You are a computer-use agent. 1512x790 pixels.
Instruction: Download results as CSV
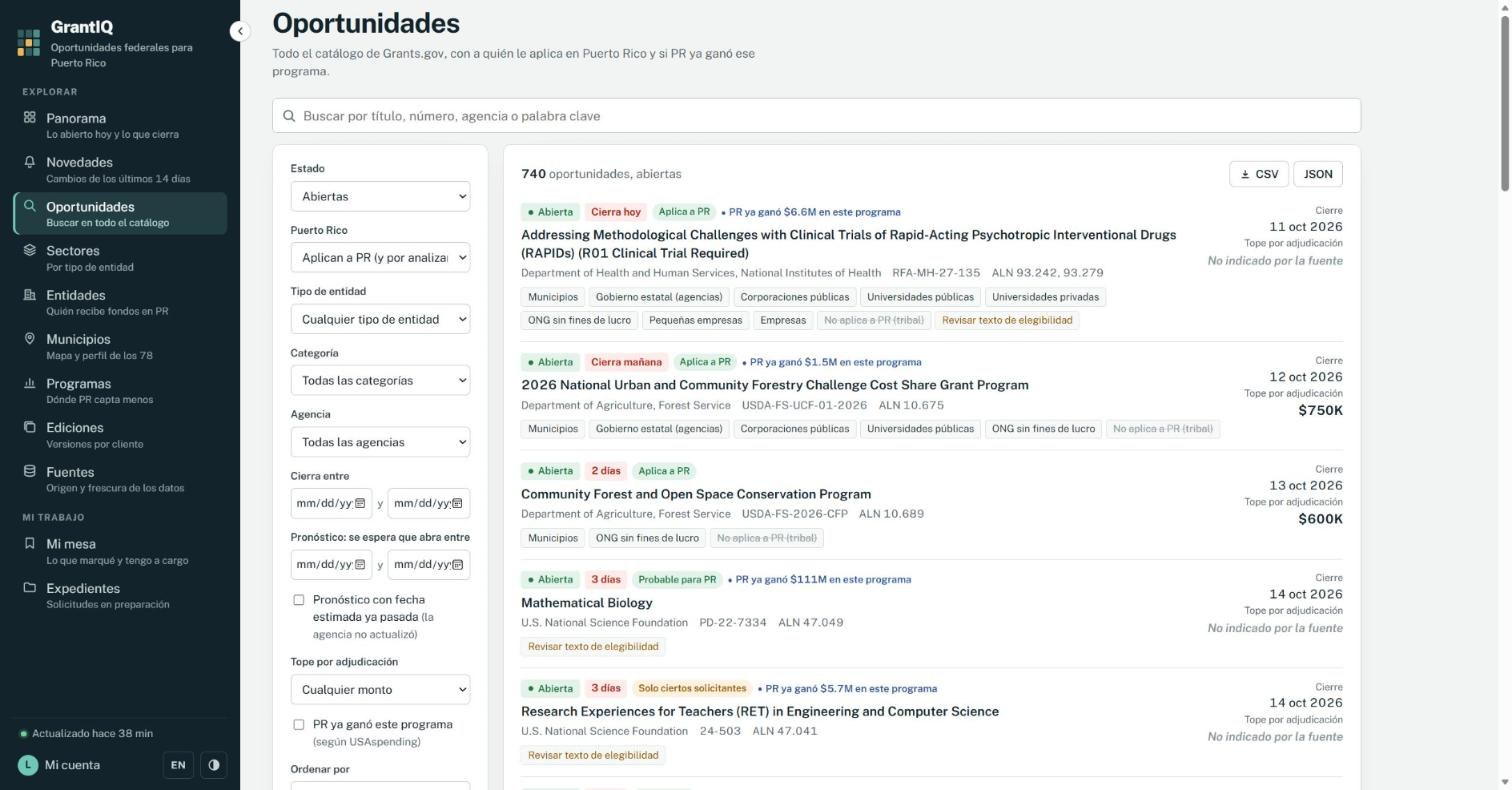tap(1259, 174)
